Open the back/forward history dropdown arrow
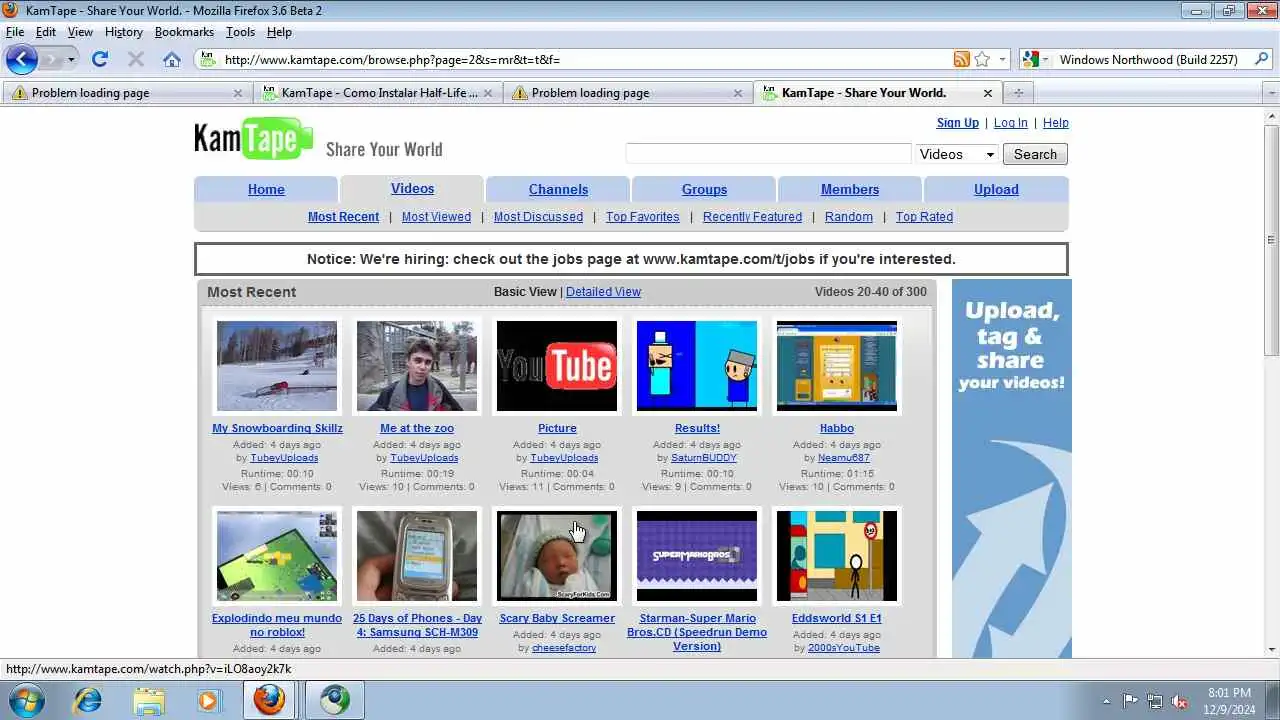 [x=71, y=60]
